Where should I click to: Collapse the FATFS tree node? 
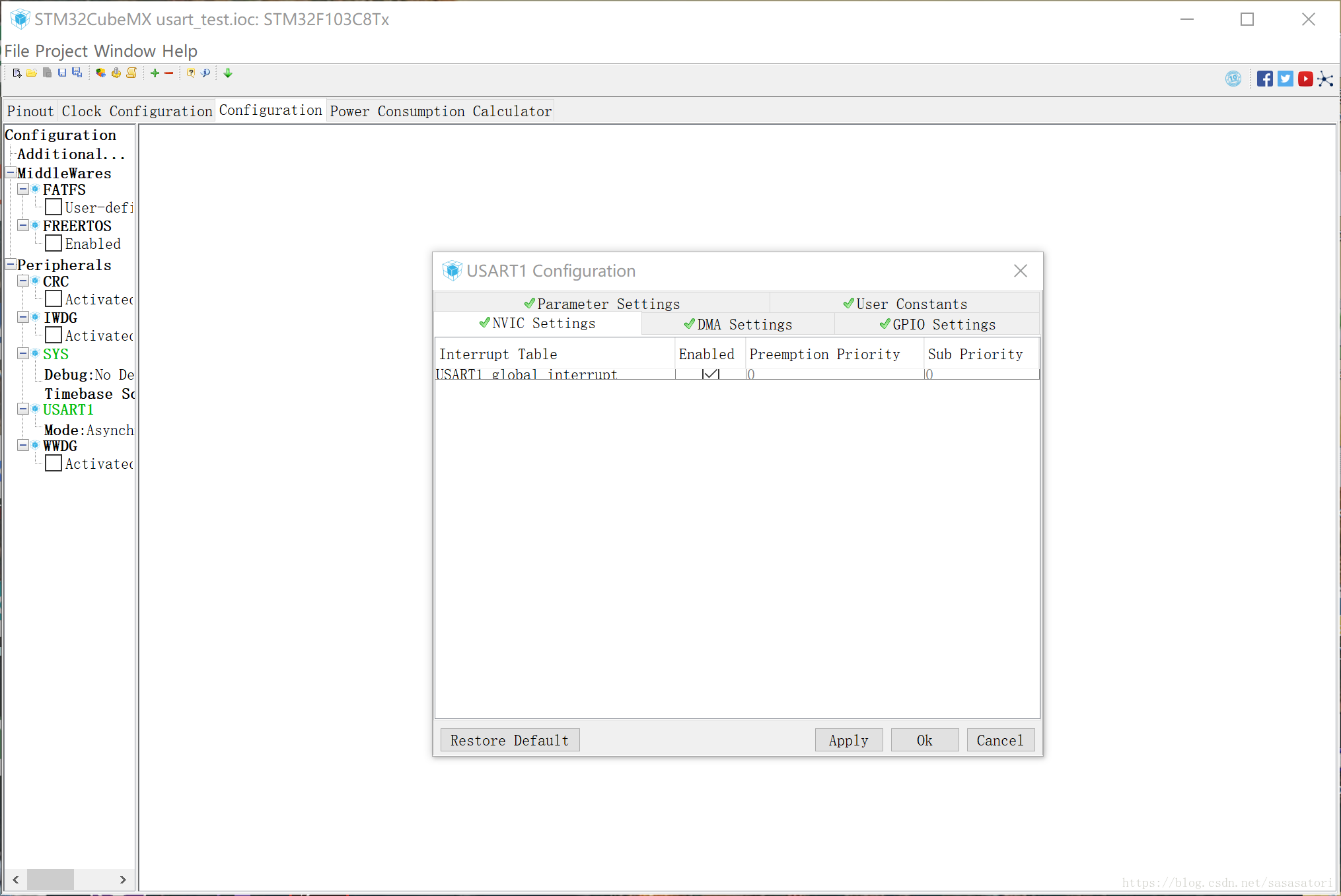(x=23, y=190)
